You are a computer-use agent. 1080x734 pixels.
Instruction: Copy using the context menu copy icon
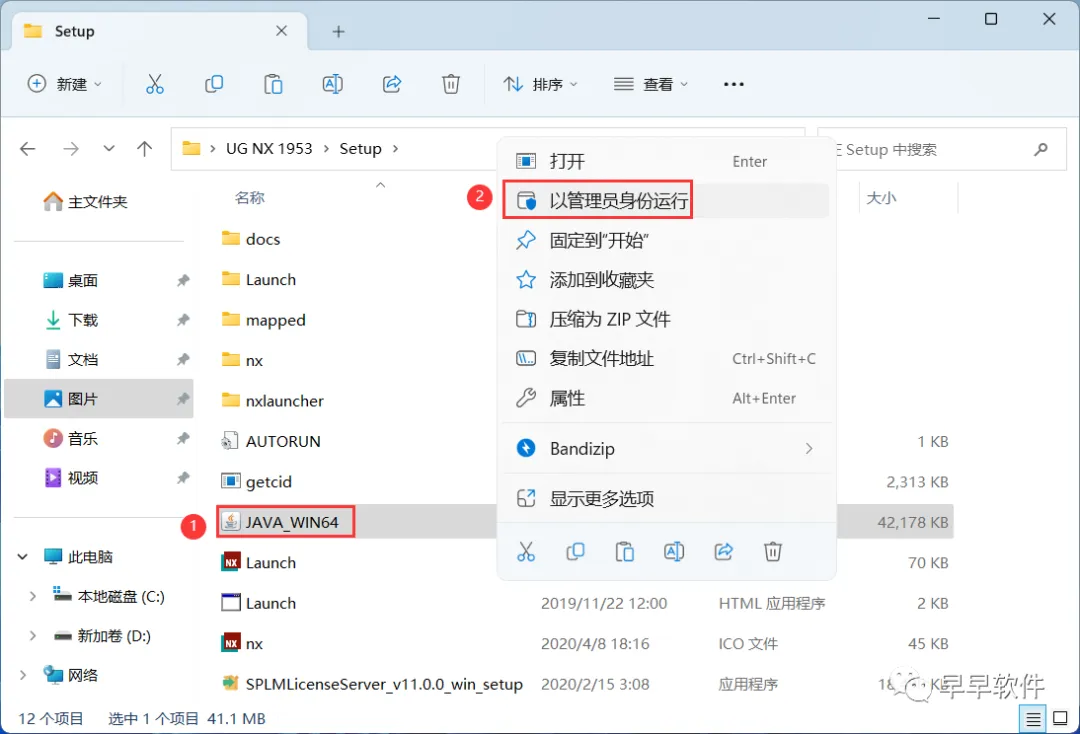coord(575,552)
